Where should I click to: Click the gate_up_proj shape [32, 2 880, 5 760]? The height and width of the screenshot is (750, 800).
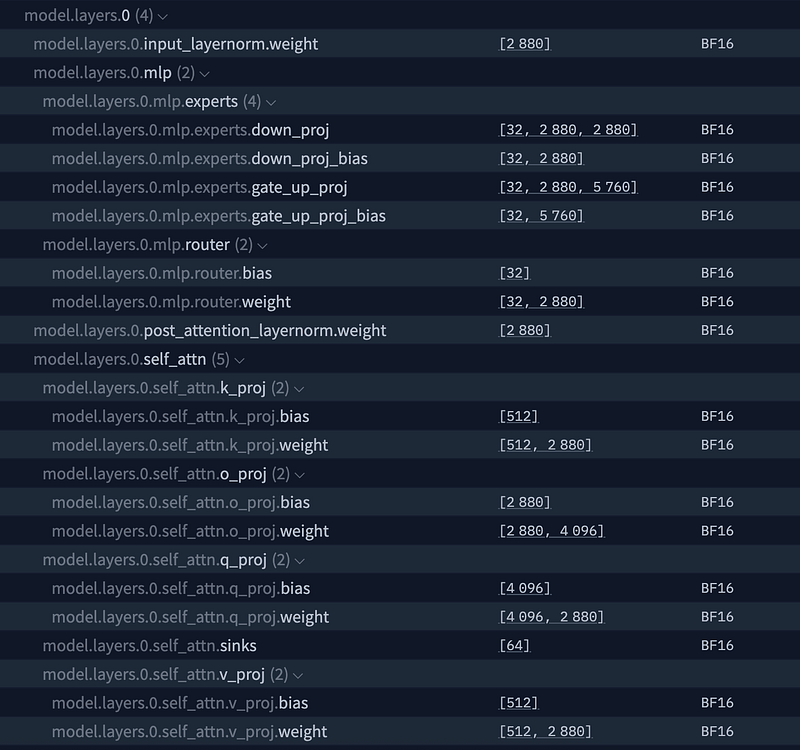pyautogui.click(x=568, y=187)
